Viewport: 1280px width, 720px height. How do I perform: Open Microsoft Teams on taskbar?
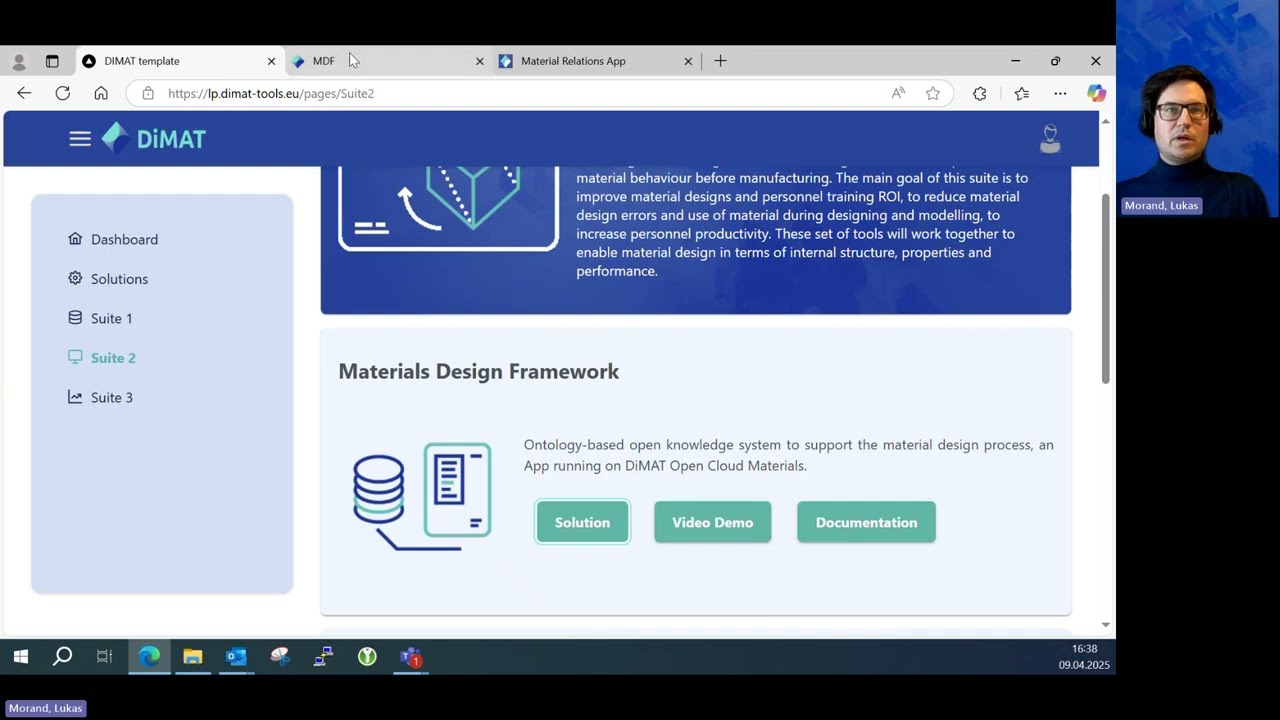[x=411, y=657]
